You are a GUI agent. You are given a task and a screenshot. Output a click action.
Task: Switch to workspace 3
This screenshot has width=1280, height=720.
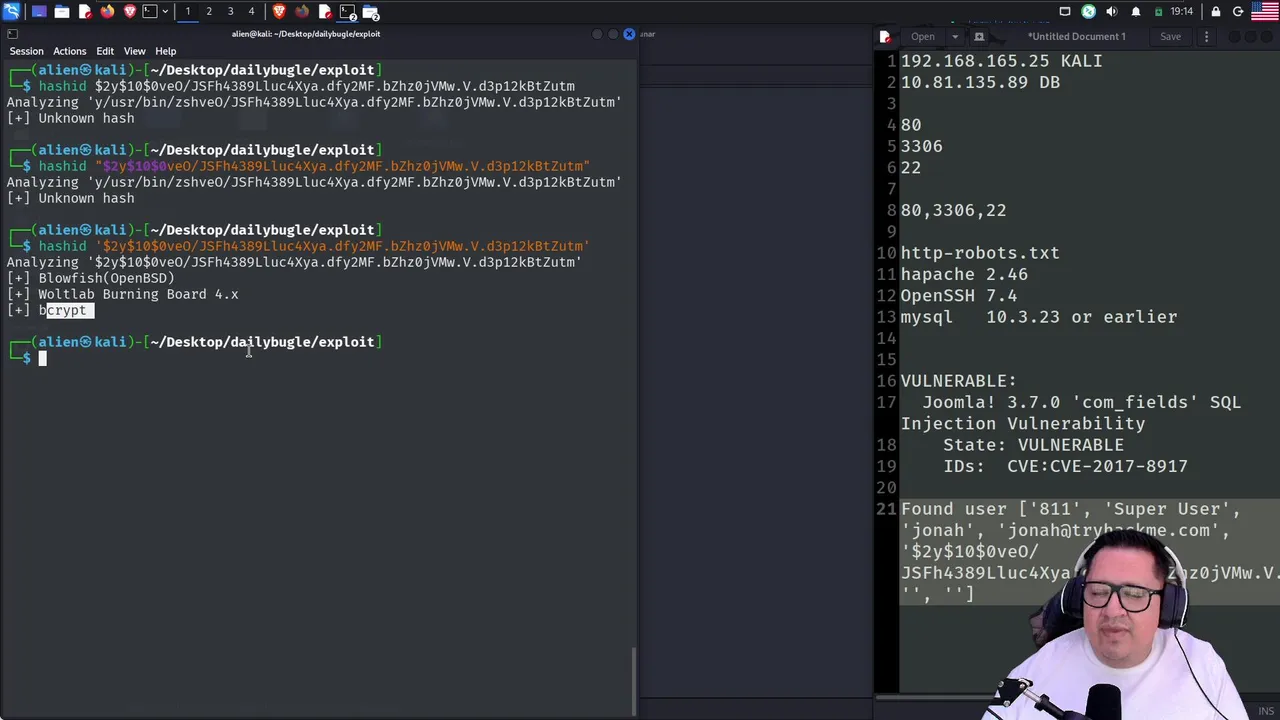point(230,12)
